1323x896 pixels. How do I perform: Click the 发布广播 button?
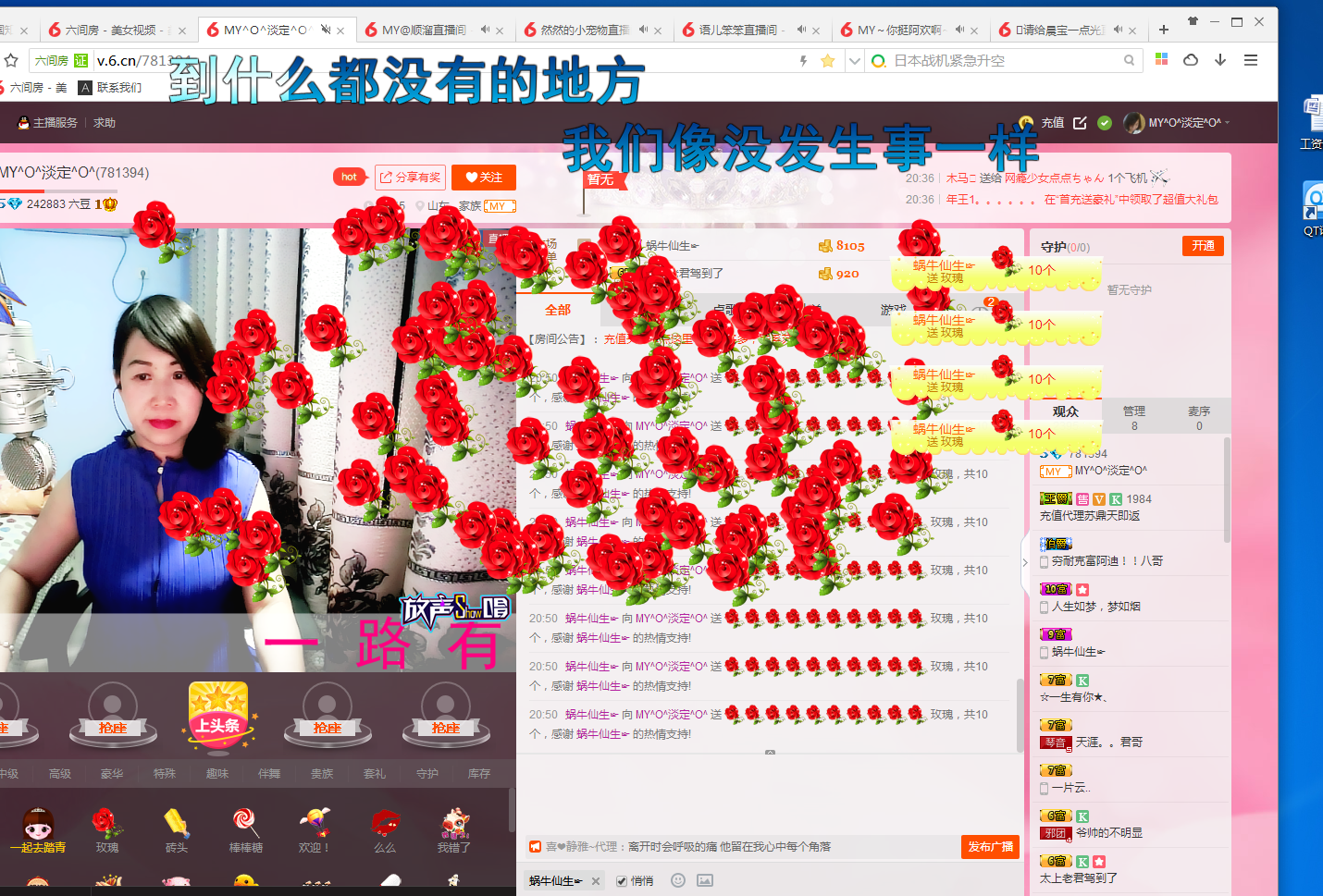click(x=990, y=847)
